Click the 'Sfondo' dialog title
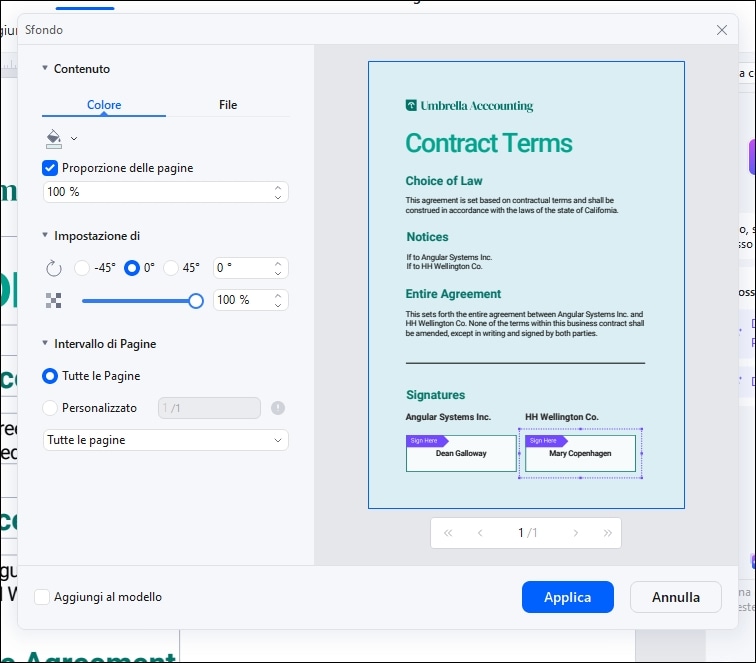Viewport: 756px width, 663px height. (44, 30)
